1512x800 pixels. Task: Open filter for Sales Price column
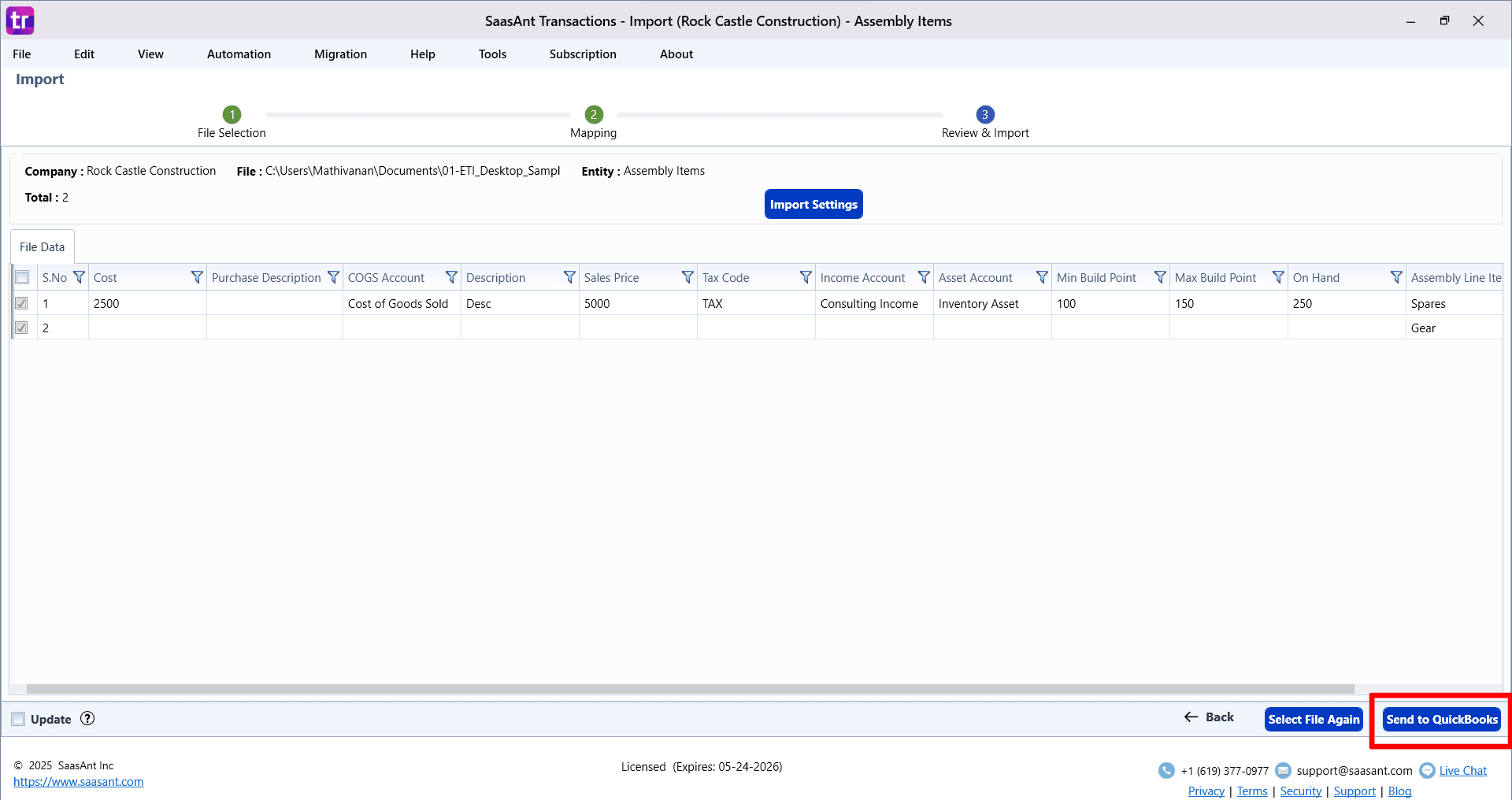coord(687,277)
